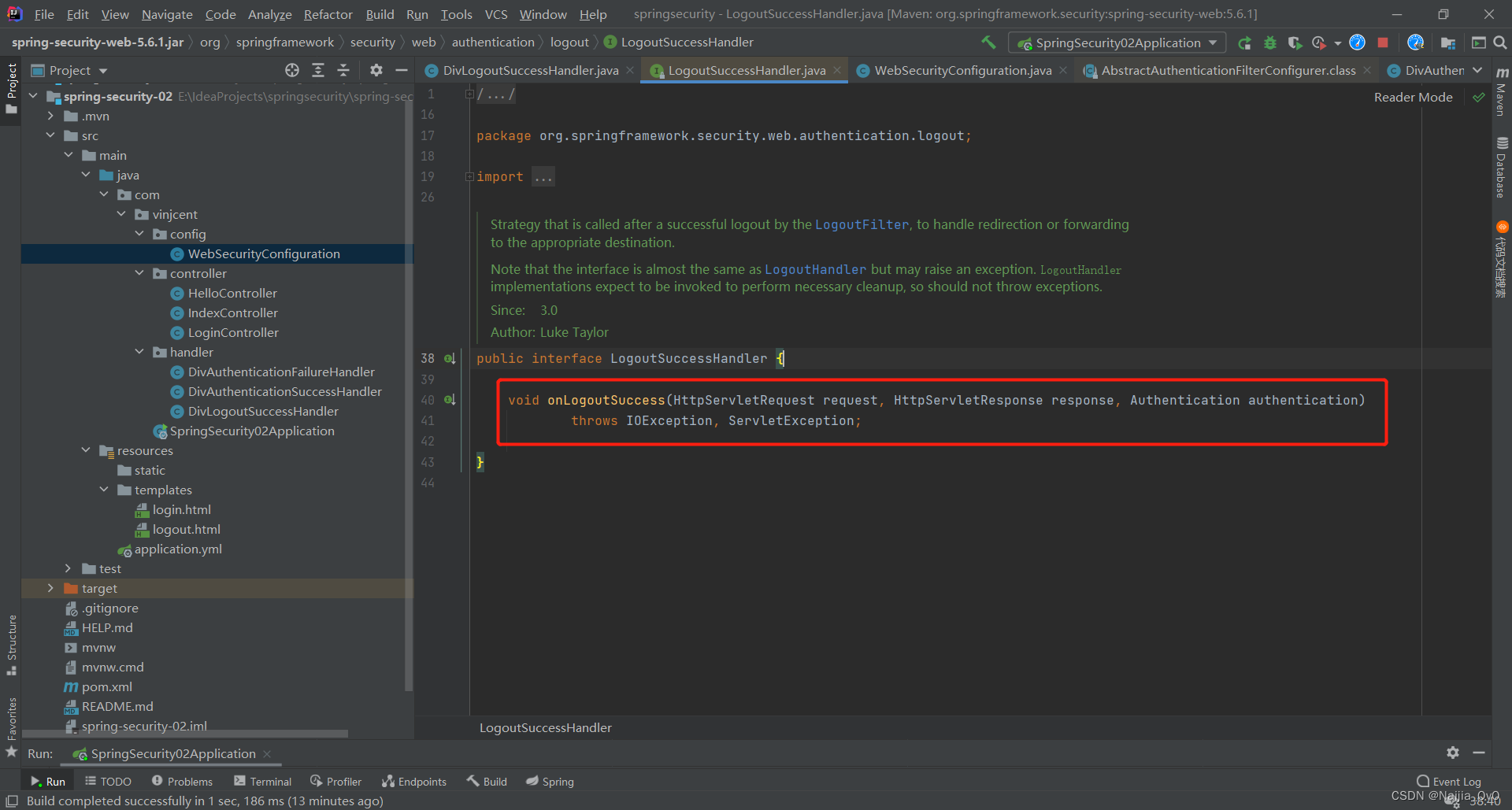Screen dimensions: 1512x810
Task: Collapse the resources folder
Action: pyautogui.click(x=86, y=450)
